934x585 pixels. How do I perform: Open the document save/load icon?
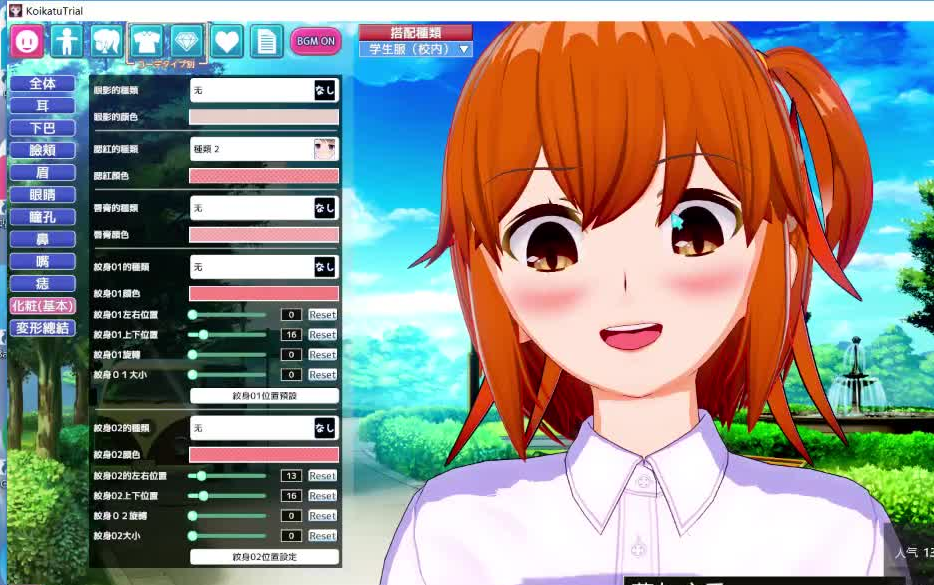pyautogui.click(x=266, y=41)
